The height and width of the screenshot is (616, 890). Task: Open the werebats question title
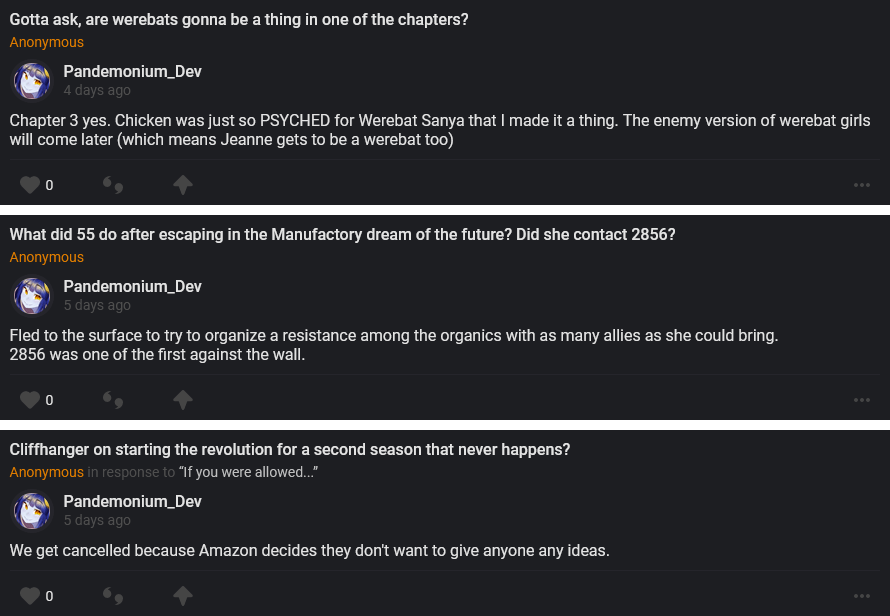click(x=239, y=20)
